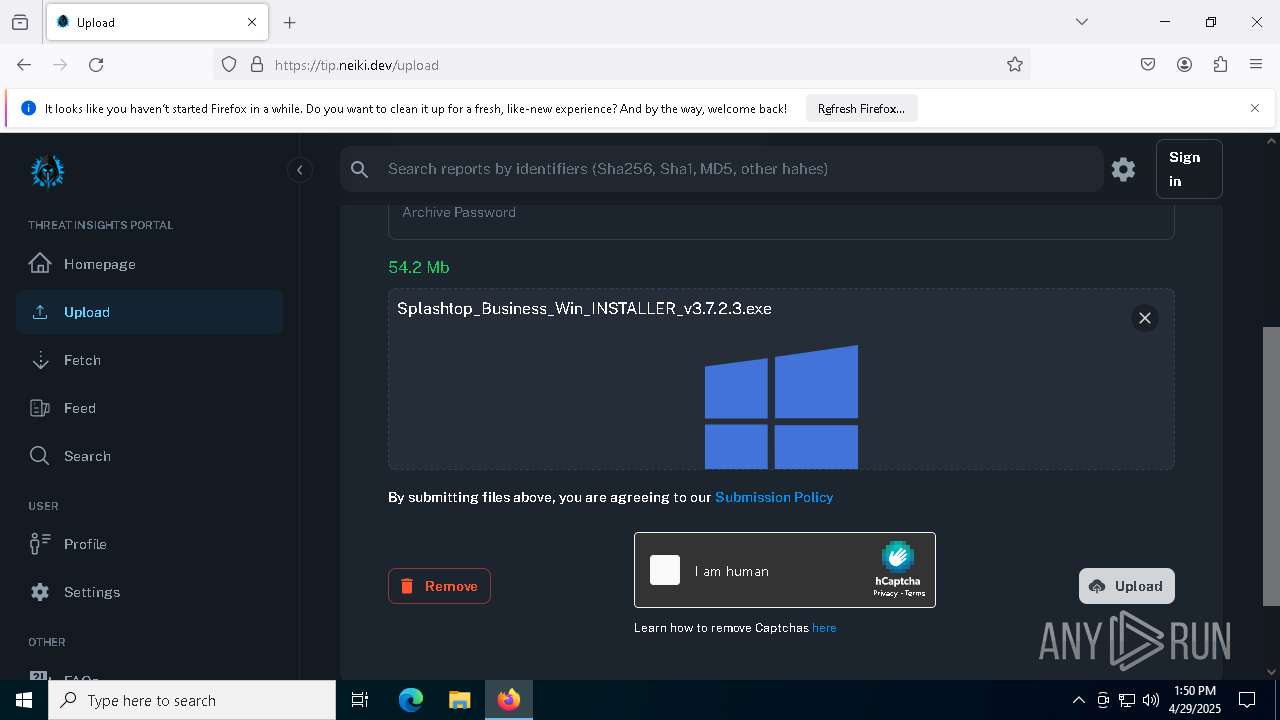1280x720 pixels.
Task: Open the extensions puzzle icon
Action: pos(1220,64)
